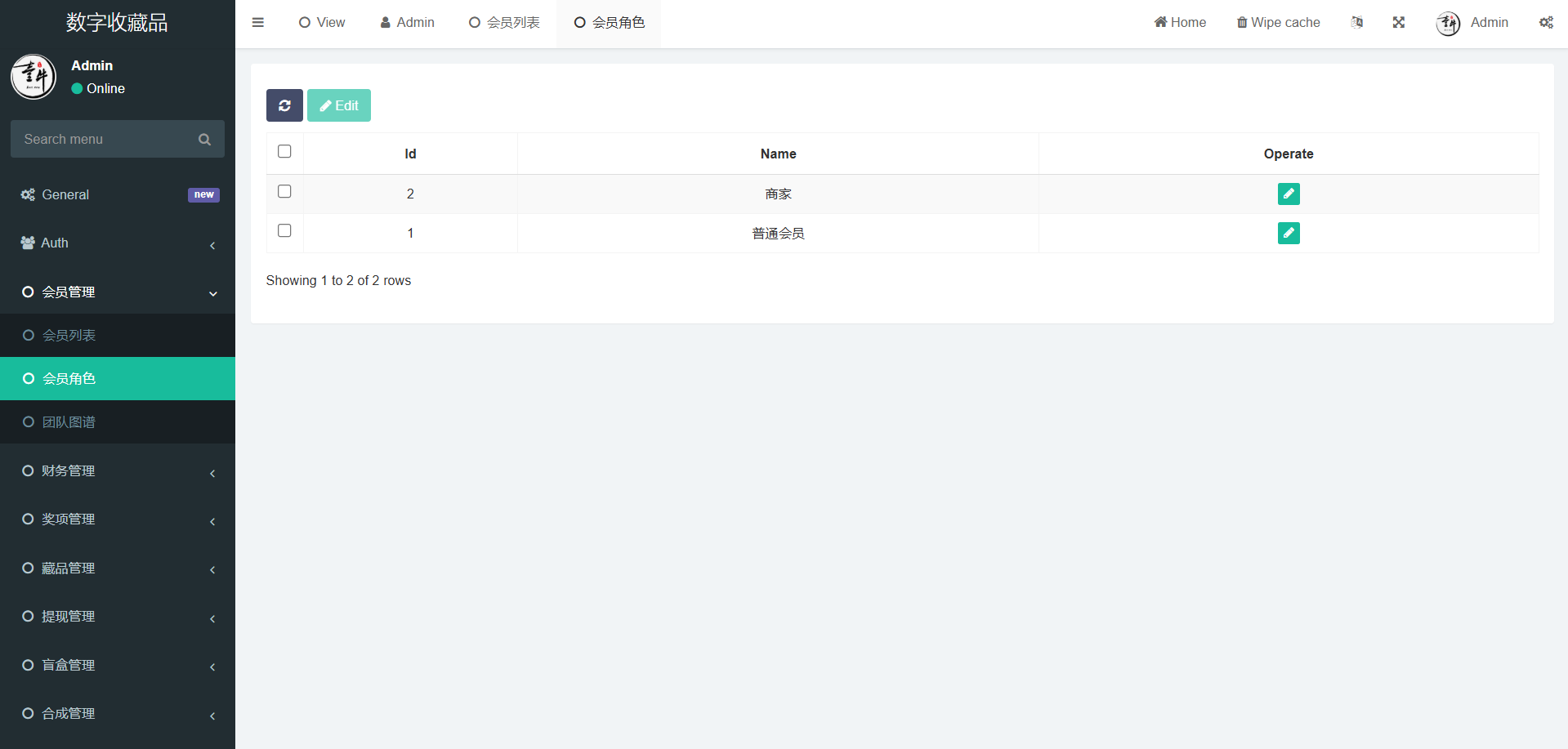
Task: Click the refresh table button
Action: [x=284, y=105]
